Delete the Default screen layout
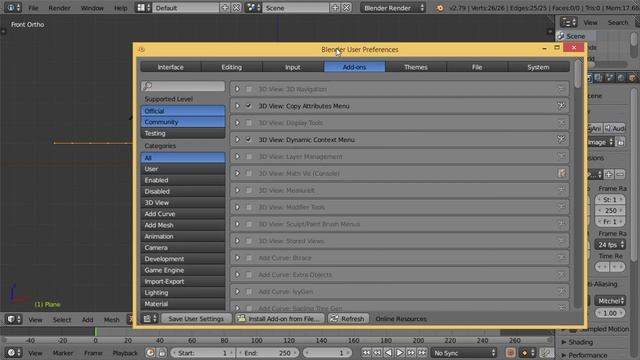640x360 pixels. point(236,8)
